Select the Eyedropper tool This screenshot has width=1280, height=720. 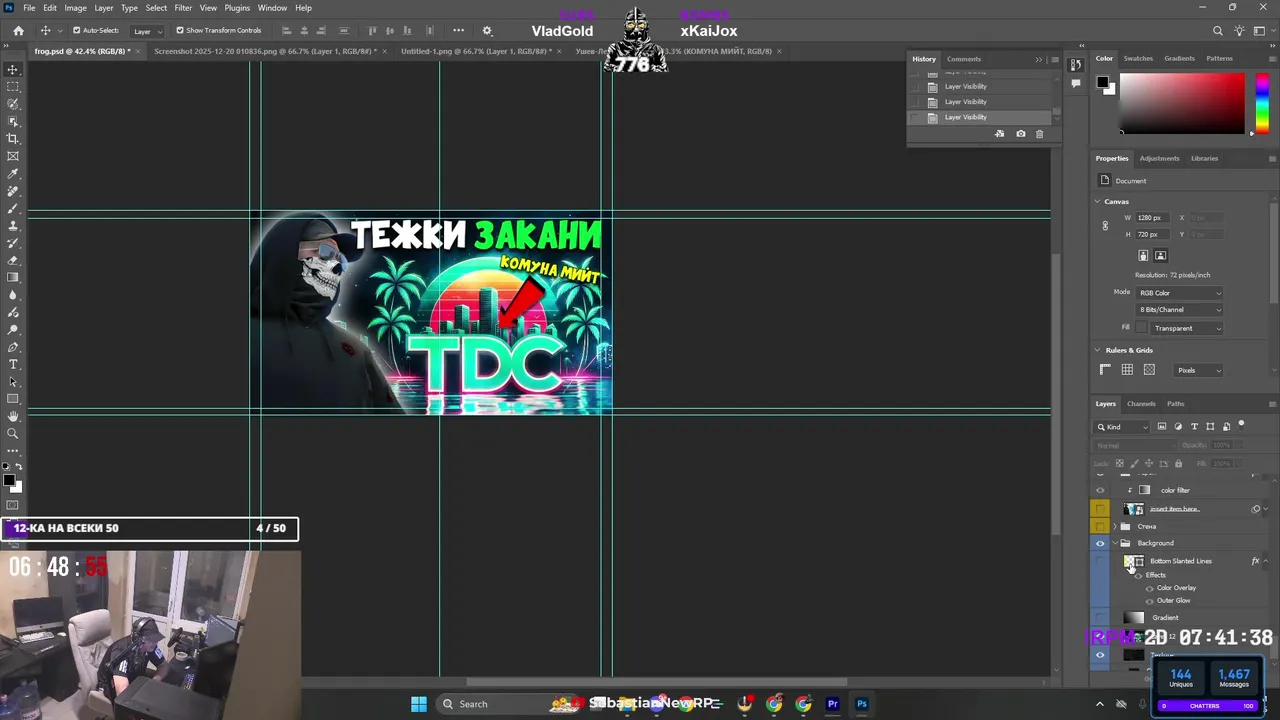click(x=13, y=174)
